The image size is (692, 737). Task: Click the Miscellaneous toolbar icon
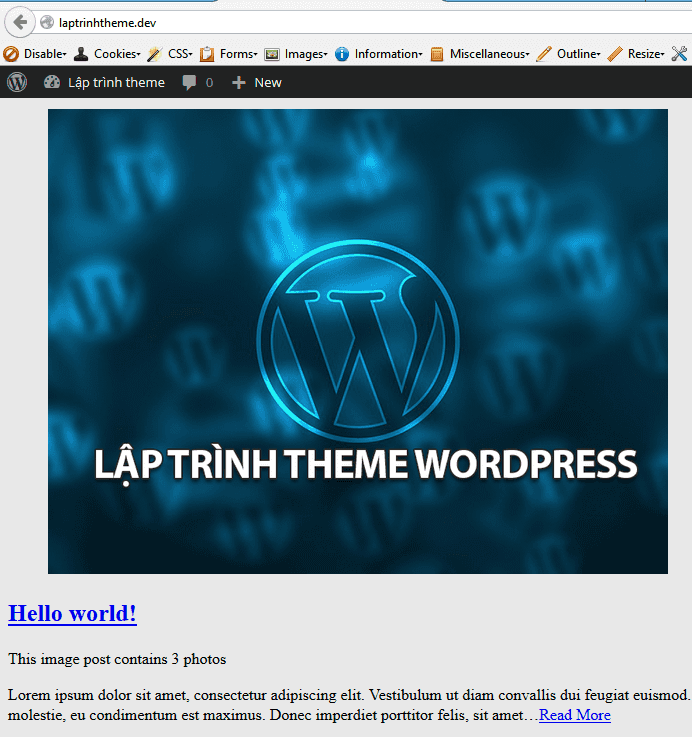pyautogui.click(x=437, y=55)
